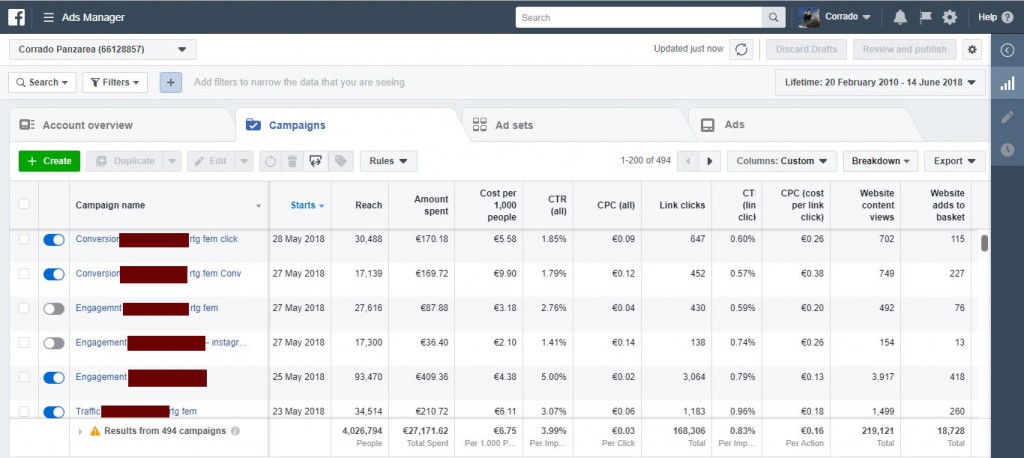Expand the Results from 494 campaigns row

pos(80,431)
